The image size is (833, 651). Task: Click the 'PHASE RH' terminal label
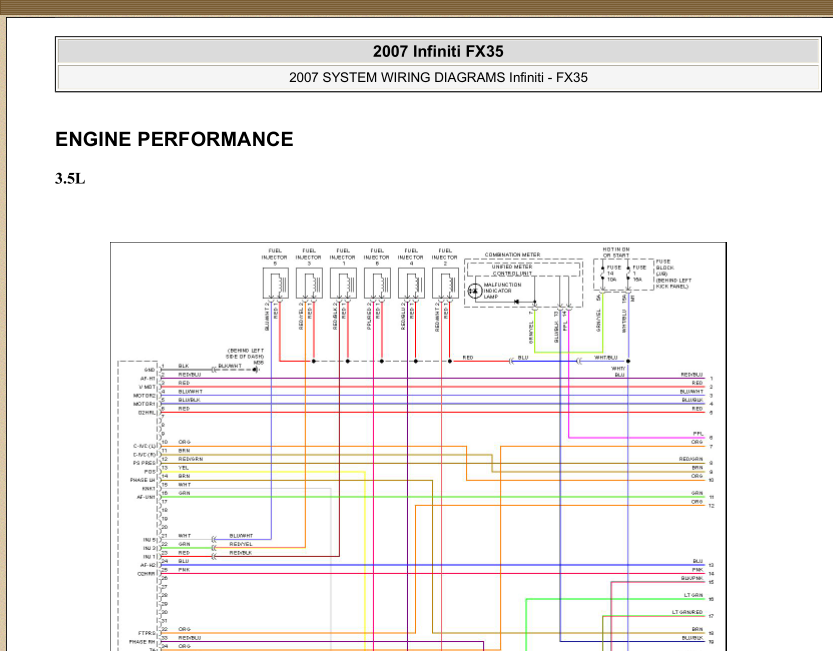click(x=142, y=642)
